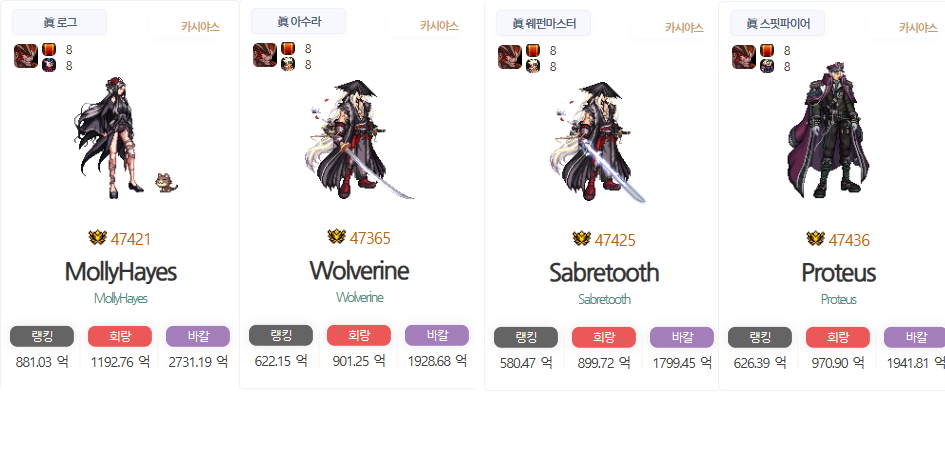
Task: Click the fame emblem next to 47421
Action: (x=98, y=238)
